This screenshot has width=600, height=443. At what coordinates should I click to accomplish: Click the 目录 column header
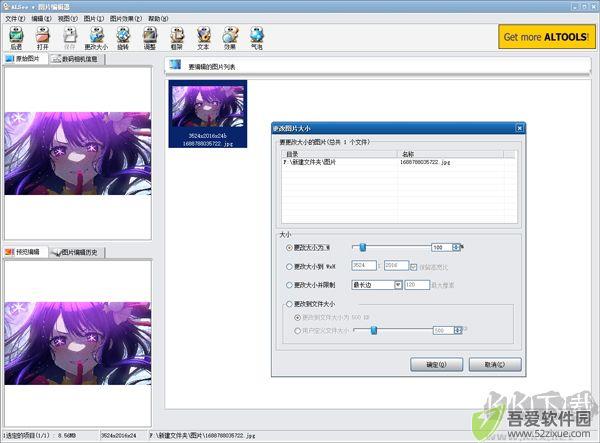340,154
